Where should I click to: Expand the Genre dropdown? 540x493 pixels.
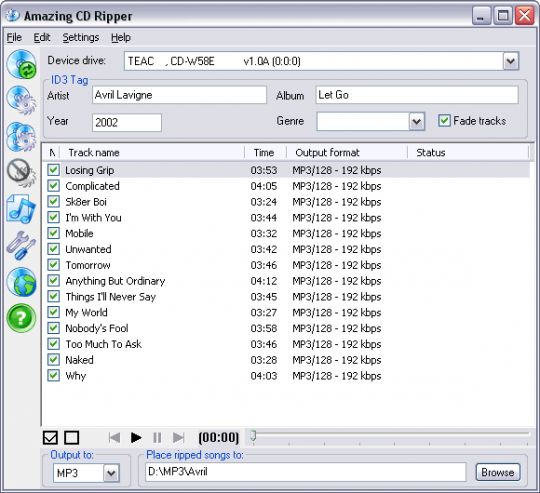pos(416,121)
